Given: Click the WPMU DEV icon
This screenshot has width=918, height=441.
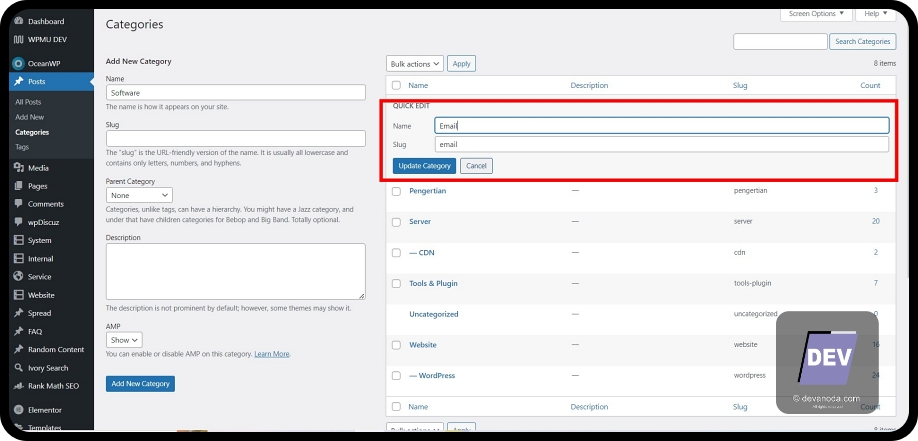Looking at the screenshot, I should pyautogui.click(x=18, y=40).
